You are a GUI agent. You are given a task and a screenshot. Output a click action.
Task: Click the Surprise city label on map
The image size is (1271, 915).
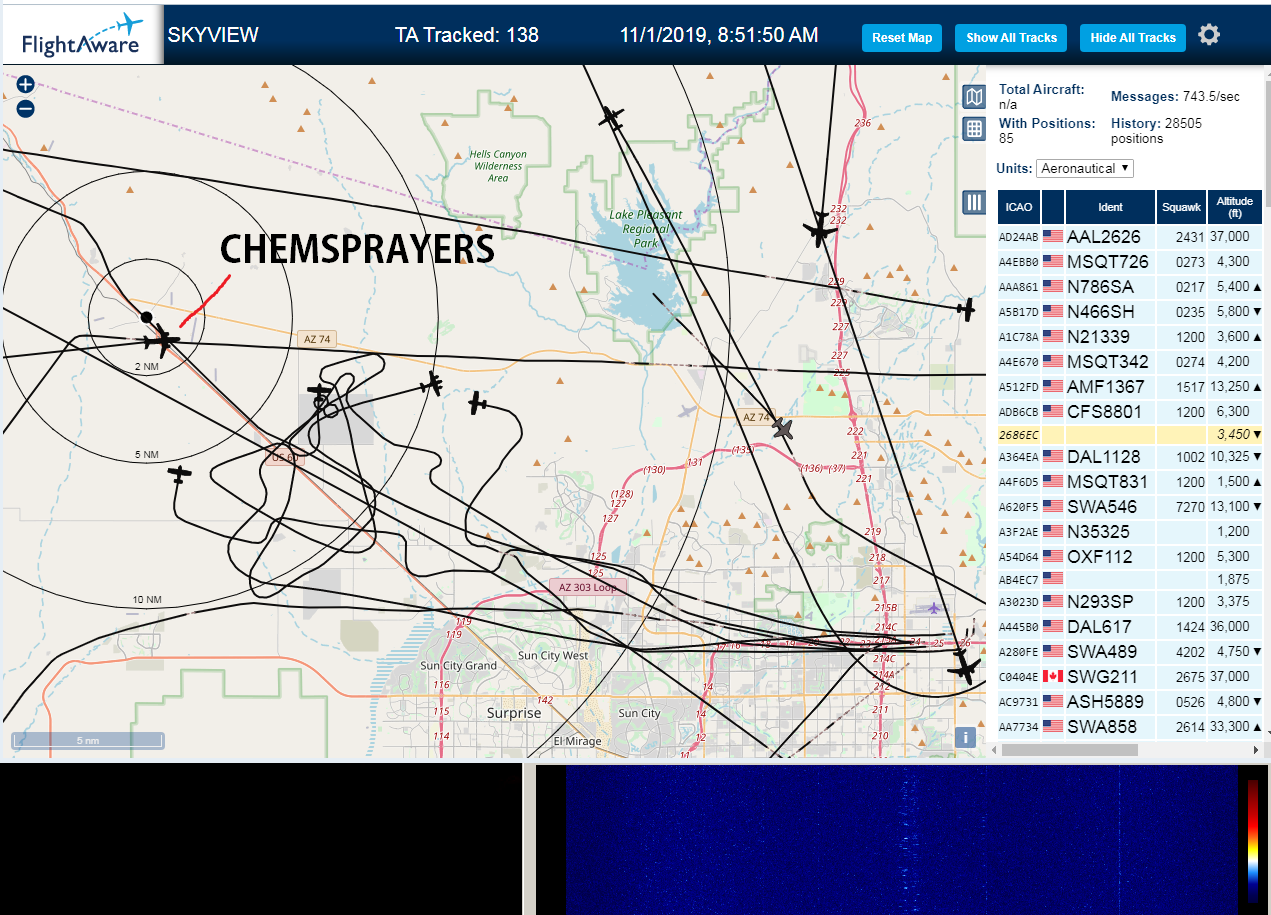[x=514, y=713]
